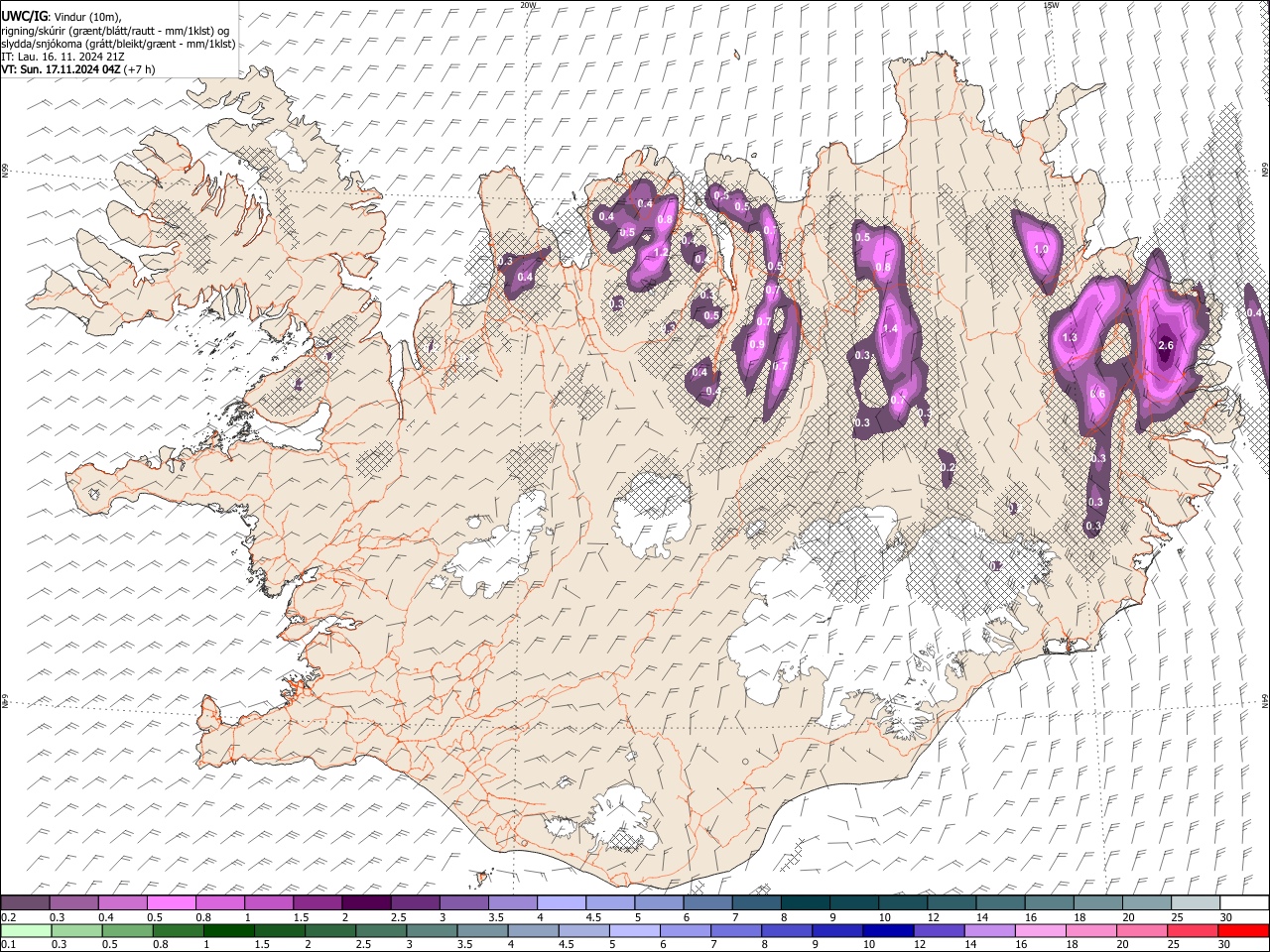This screenshot has width=1270, height=952.
Task: Select the 0.1 label on the rain scale
Action: click(x=8, y=944)
